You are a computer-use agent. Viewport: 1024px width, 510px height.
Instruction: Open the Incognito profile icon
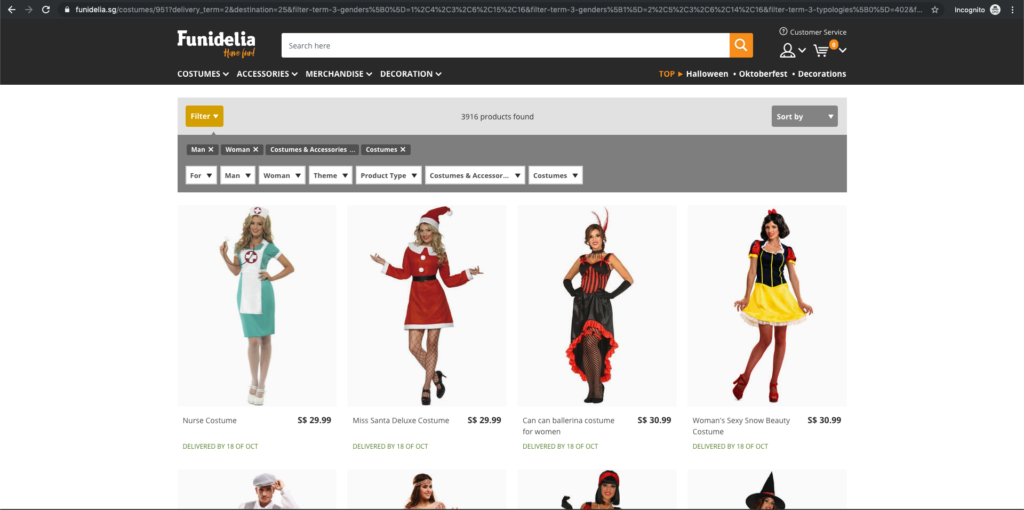[995, 10]
